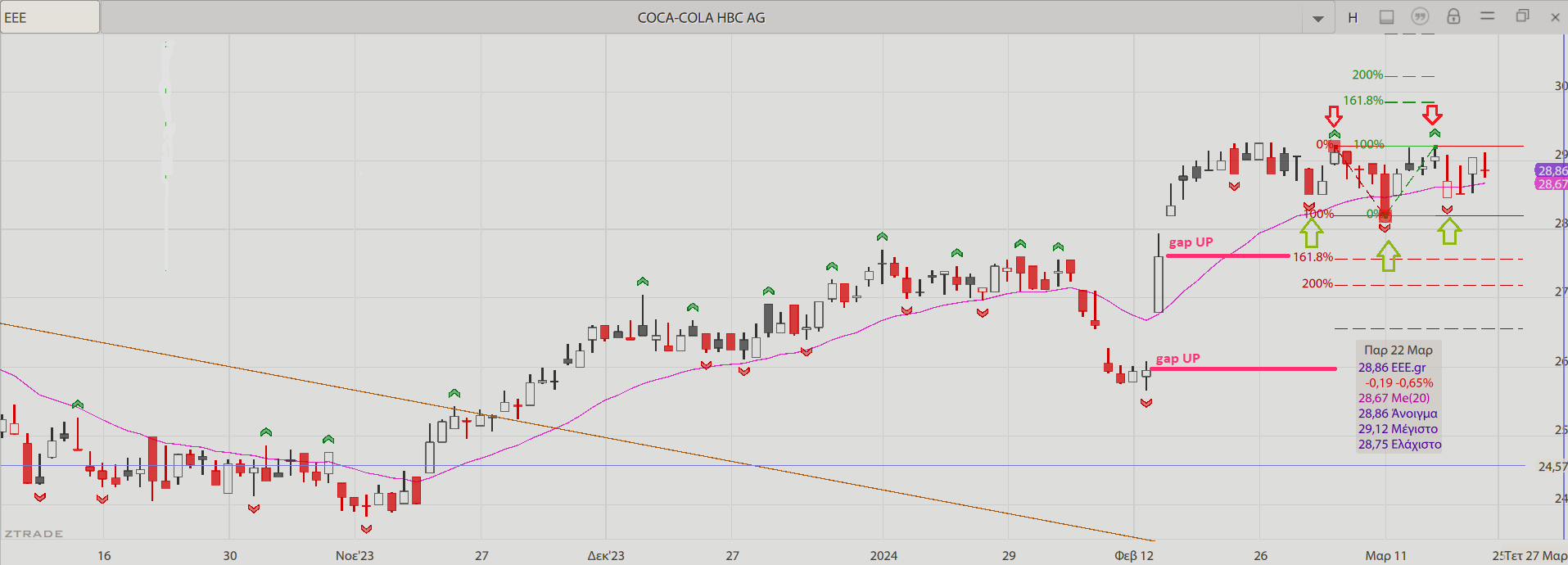The image size is (1568, 565).
Task: Click the green 200% Fibonacci label
Action: (1367, 75)
